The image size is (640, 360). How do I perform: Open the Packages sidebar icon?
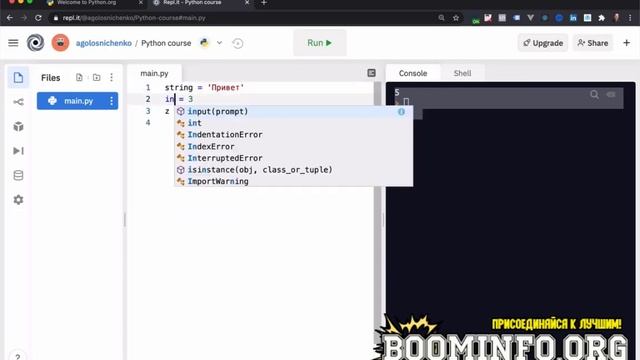18,127
